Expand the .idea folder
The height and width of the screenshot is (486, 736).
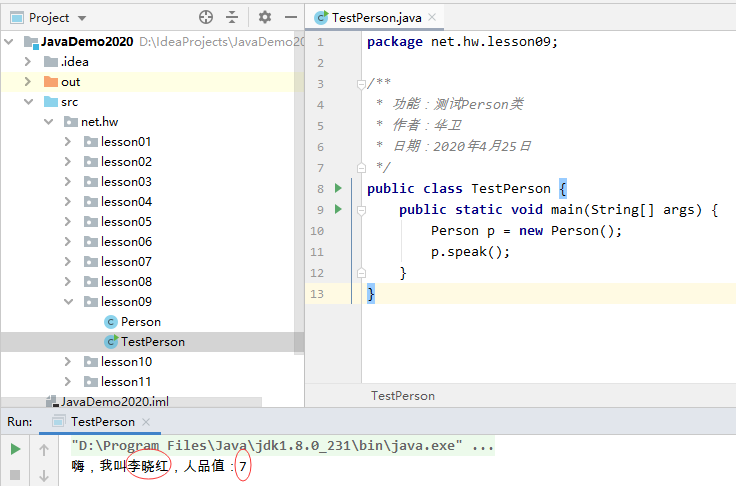pos(28,62)
